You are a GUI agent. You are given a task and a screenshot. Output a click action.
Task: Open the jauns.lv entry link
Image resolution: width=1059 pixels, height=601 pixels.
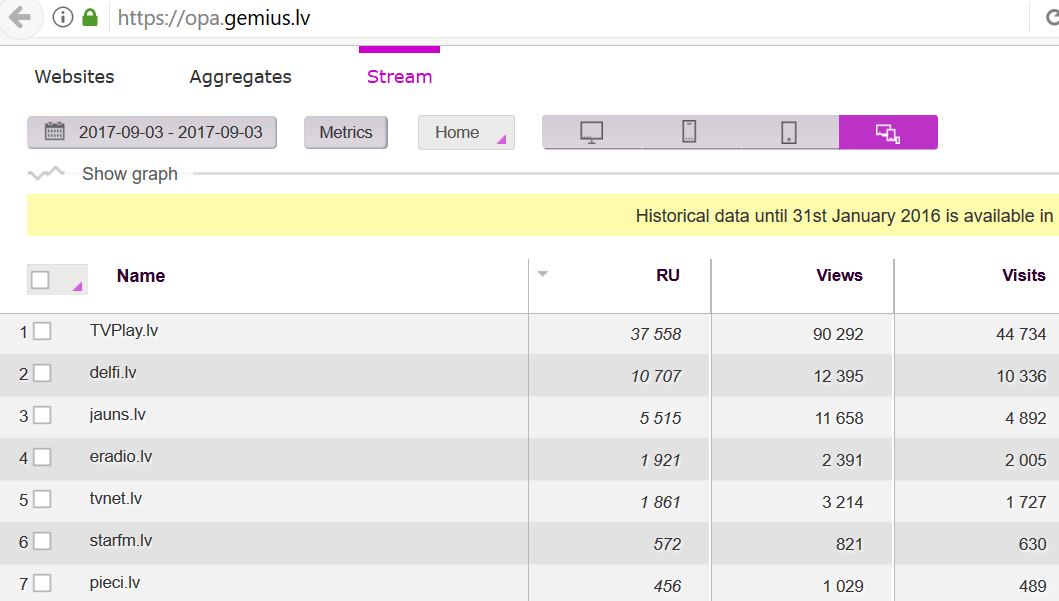click(118, 415)
